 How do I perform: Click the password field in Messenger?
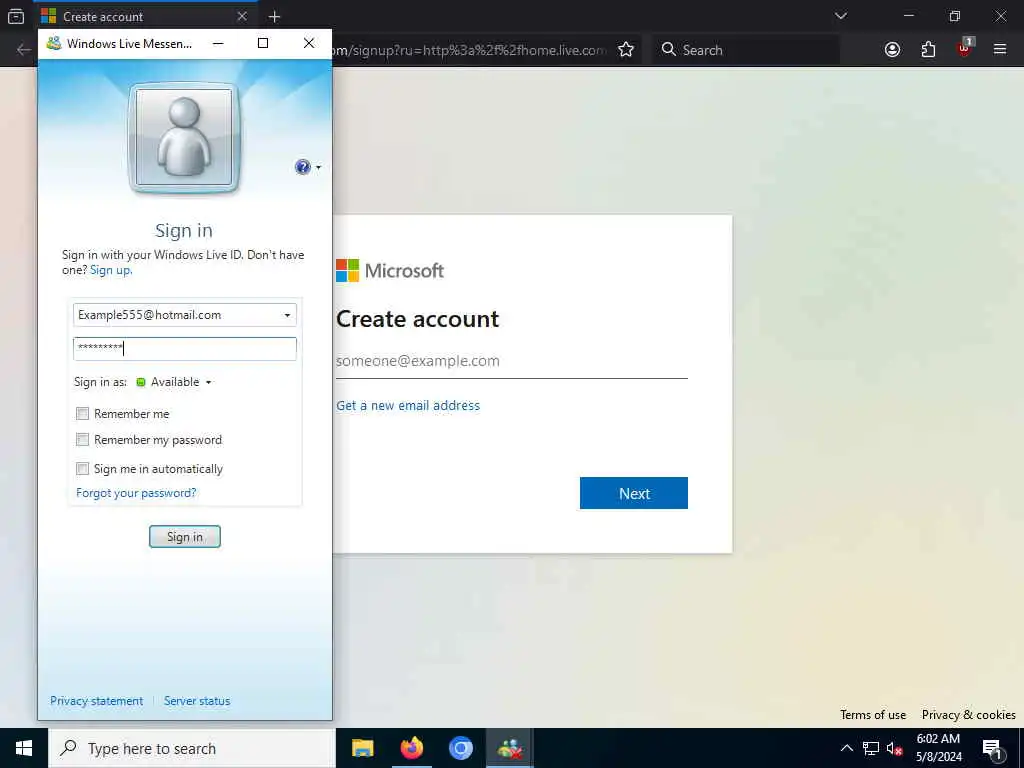[x=185, y=348]
